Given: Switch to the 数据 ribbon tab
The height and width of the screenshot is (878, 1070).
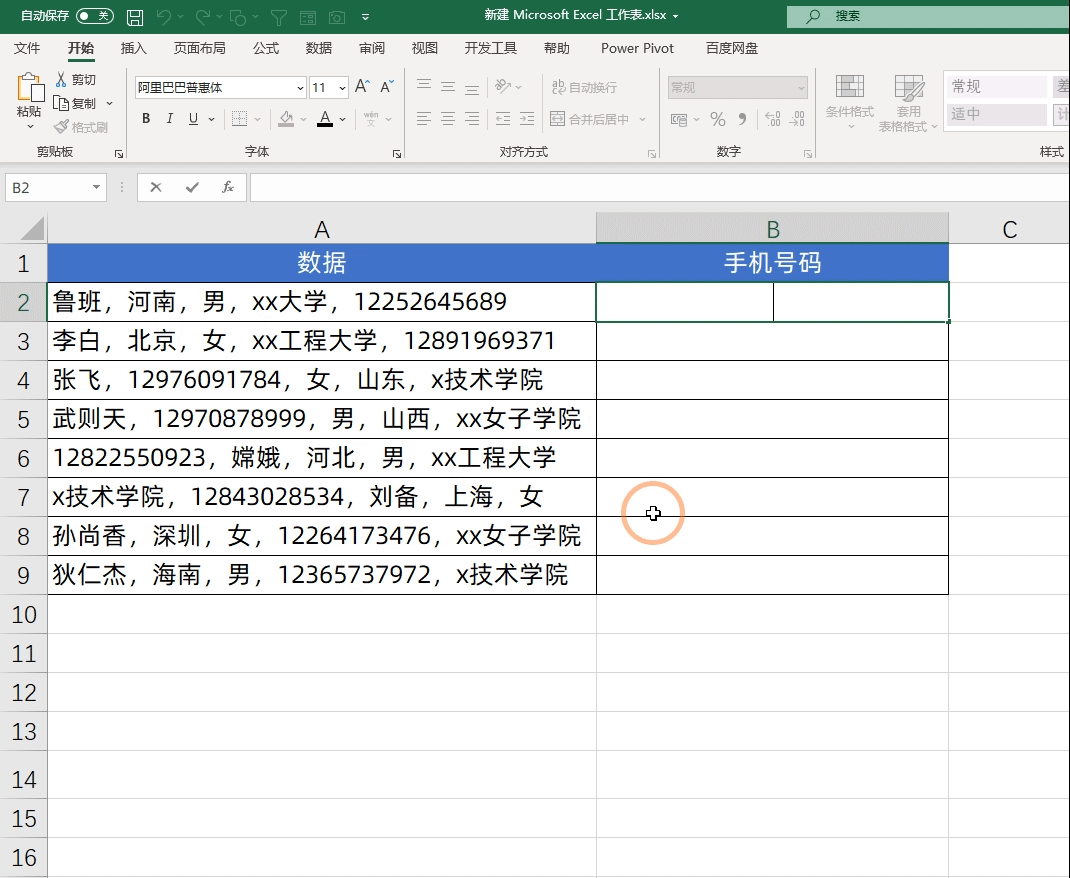Looking at the screenshot, I should pos(319,48).
